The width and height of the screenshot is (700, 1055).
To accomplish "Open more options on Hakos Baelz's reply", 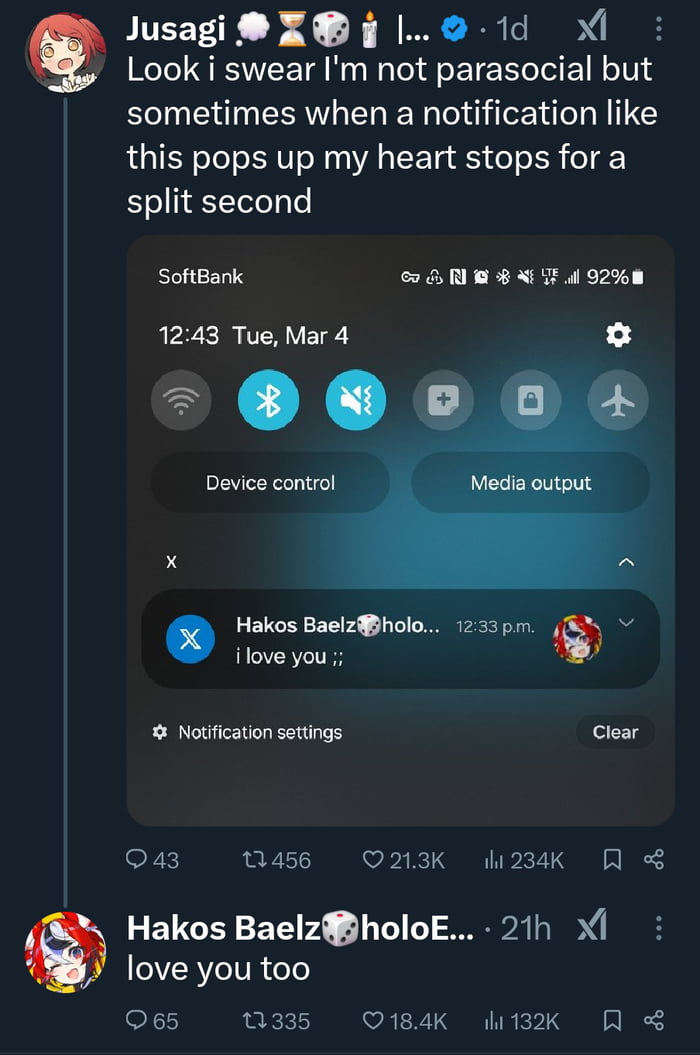I will click(x=657, y=928).
